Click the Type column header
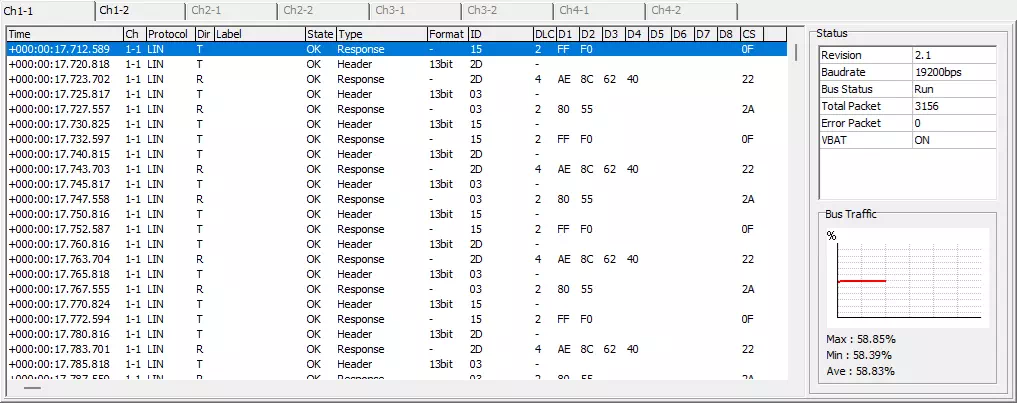The width and height of the screenshot is (1017, 403). pos(380,34)
